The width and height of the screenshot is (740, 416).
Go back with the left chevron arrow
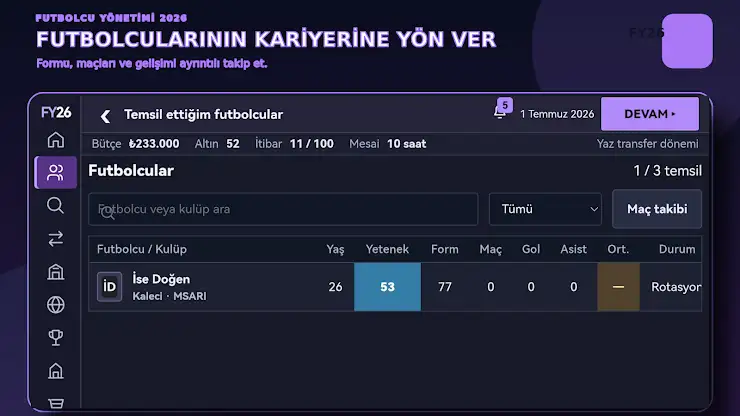click(x=105, y=116)
